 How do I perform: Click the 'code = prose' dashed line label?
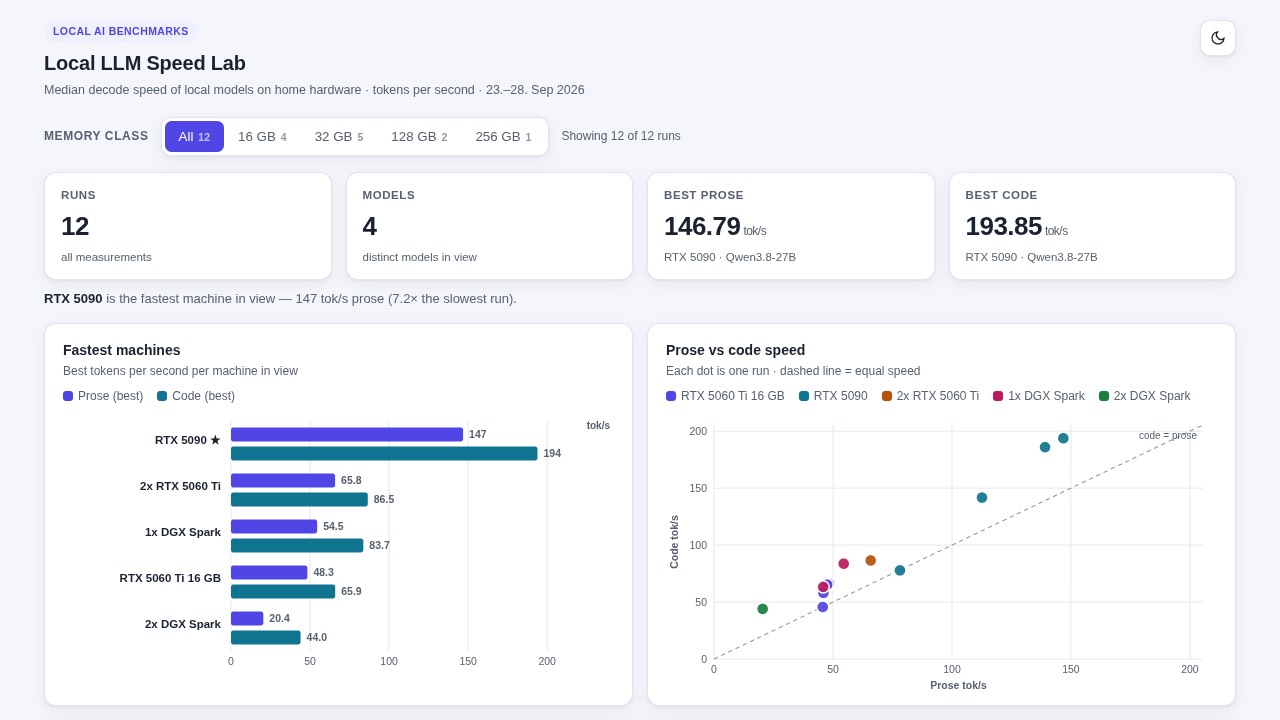(1168, 435)
